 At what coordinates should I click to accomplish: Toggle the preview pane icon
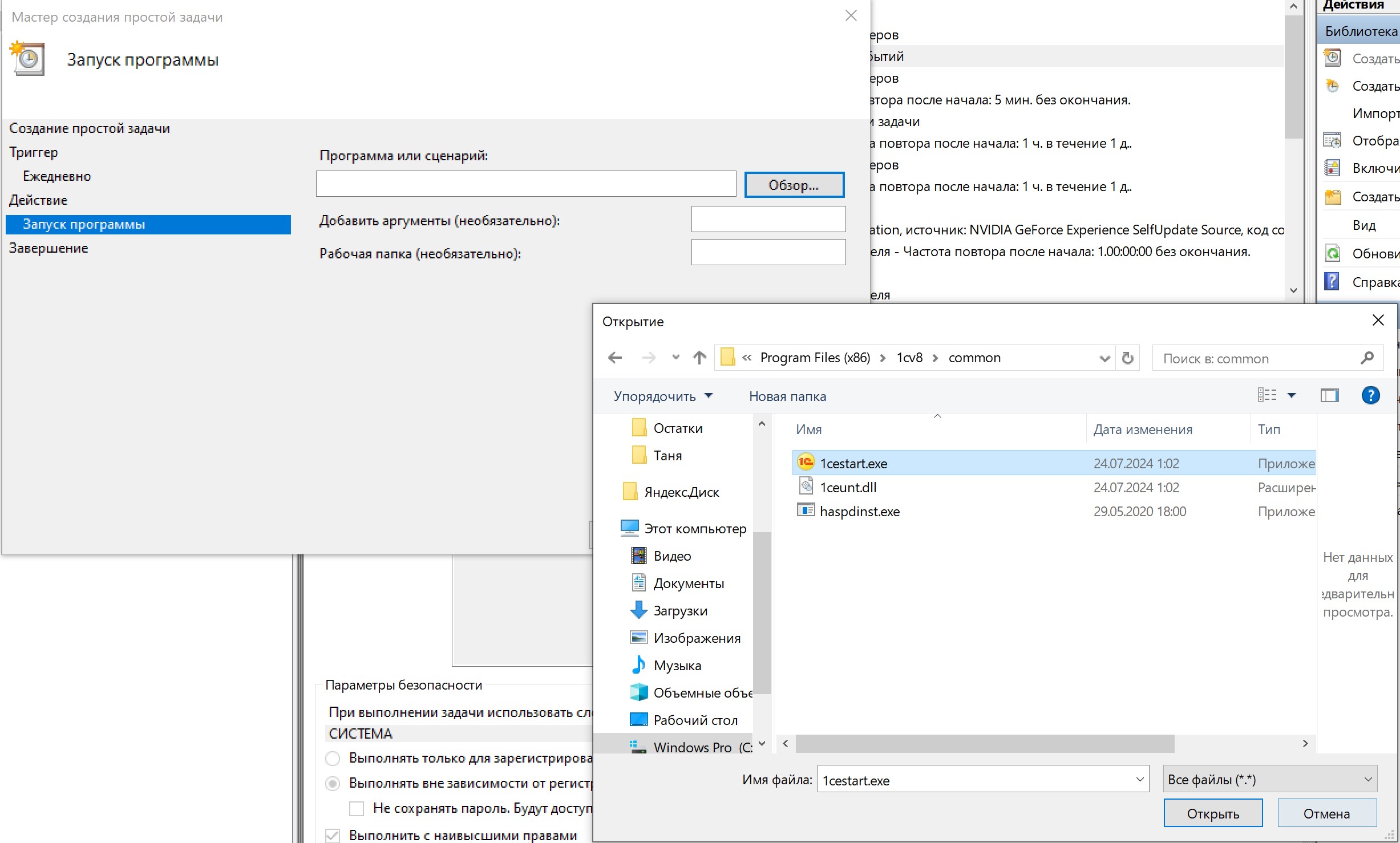[x=1329, y=395]
